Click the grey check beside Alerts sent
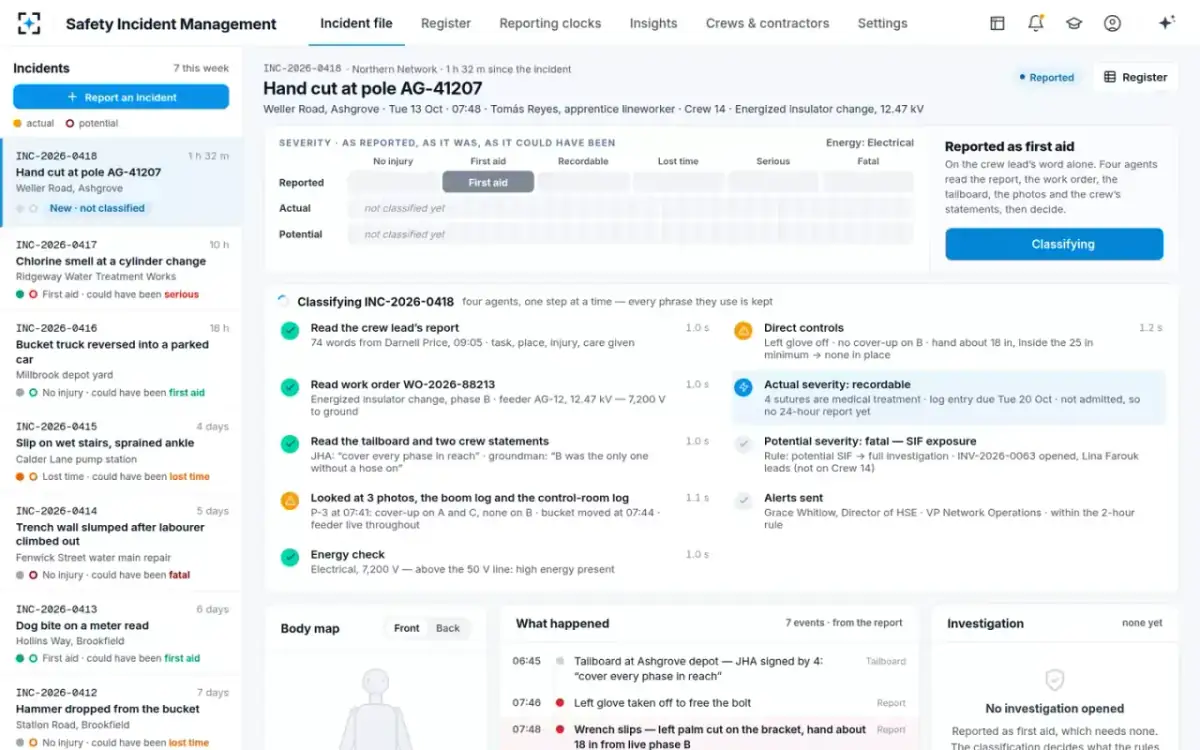Screen dimensions: 1200x750 pos(743,501)
